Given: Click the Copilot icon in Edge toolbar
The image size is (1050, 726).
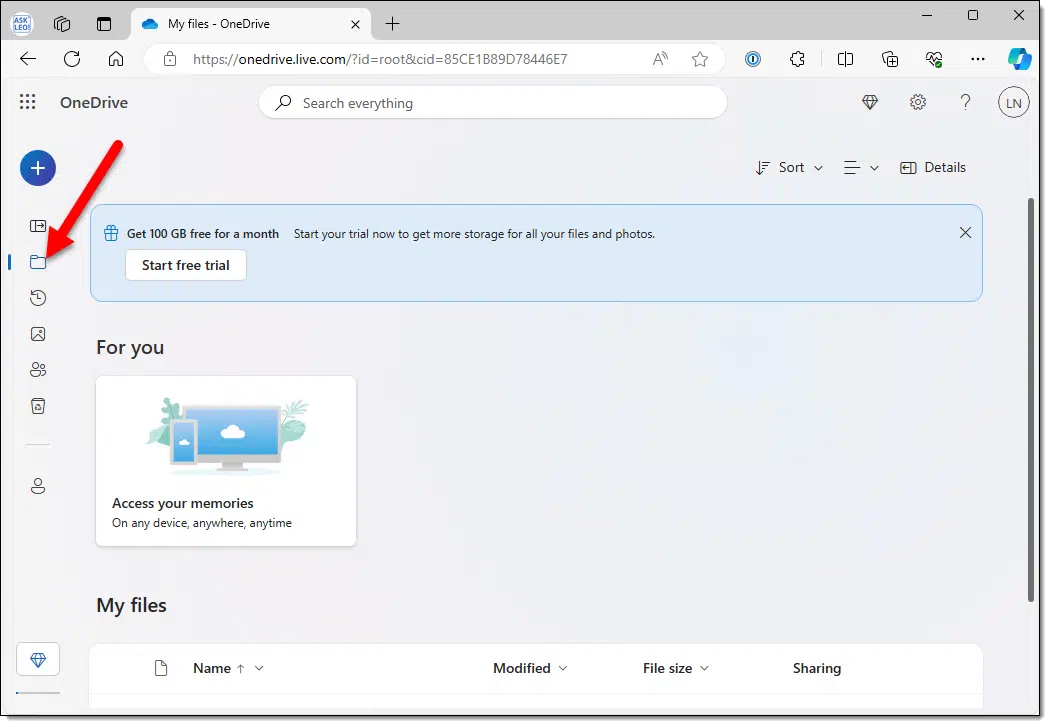Looking at the screenshot, I should pyautogui.click(x=1019, y=59).
